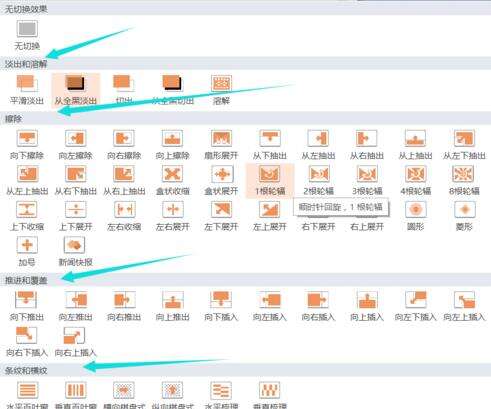Select the 横向棋盘式 checkerboard effect
Viewport: 491px width, 409px height.
point(124,395)
